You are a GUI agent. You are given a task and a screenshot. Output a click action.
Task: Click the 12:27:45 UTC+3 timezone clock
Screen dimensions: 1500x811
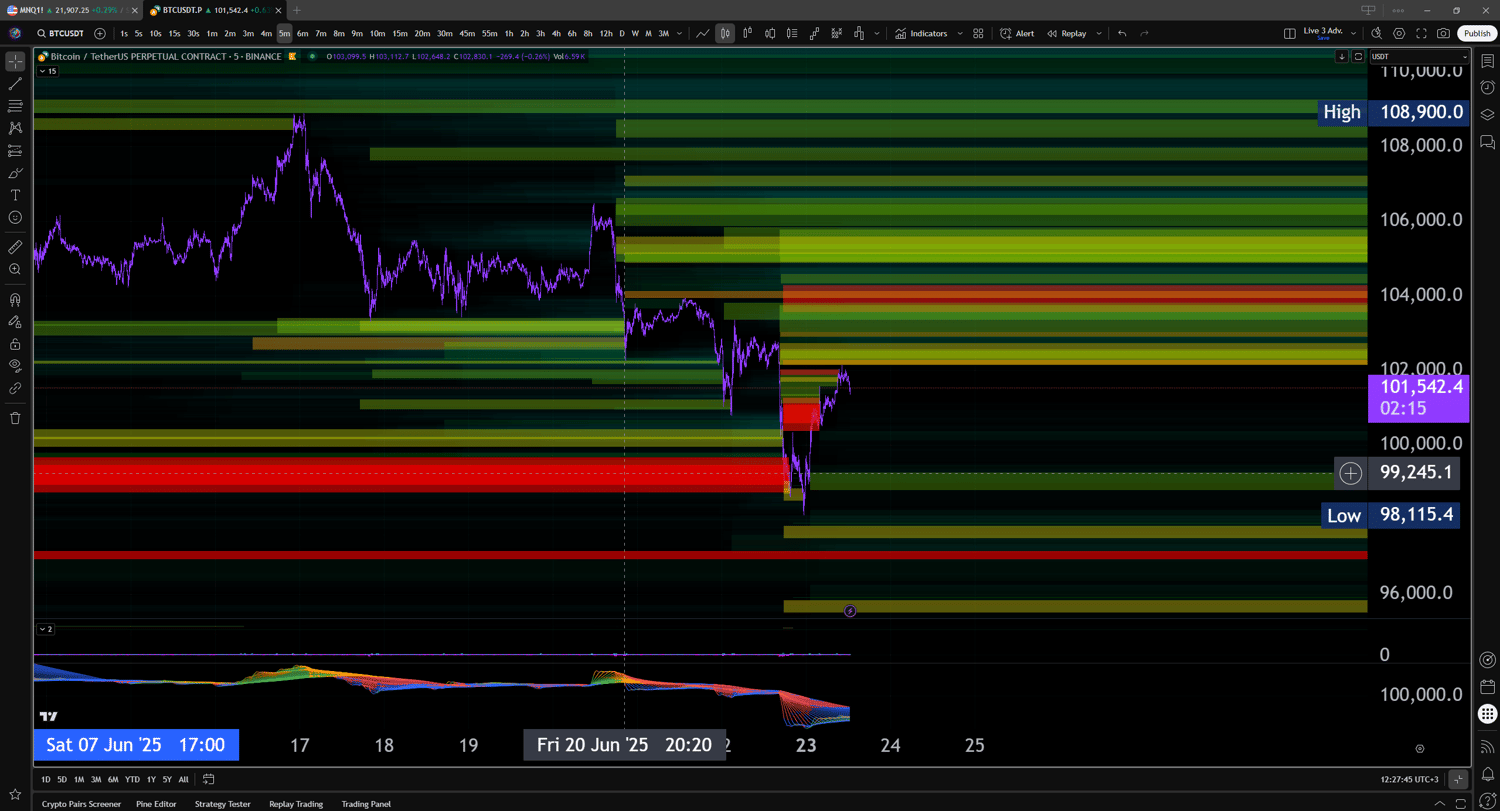(1410, 779)
